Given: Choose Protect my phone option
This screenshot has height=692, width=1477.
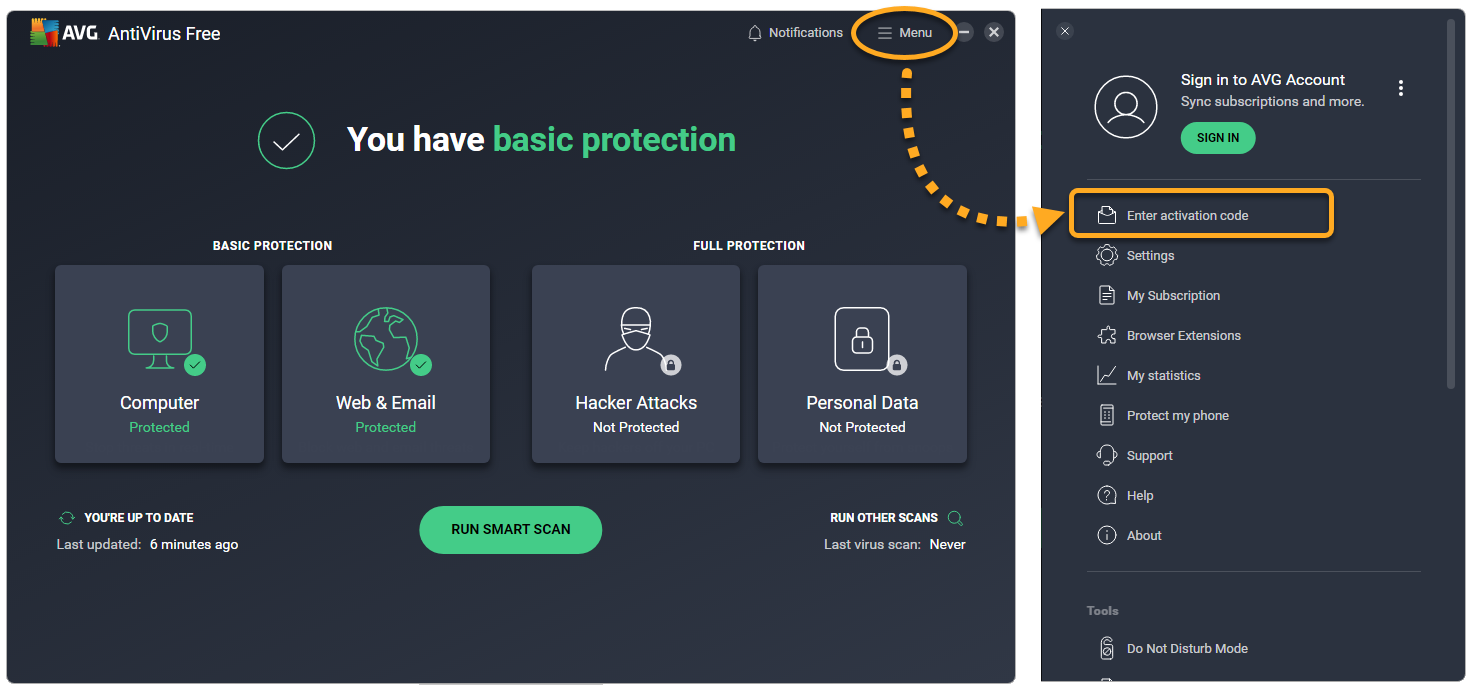Looking at the screenshot, I should tap(1177, 416).
